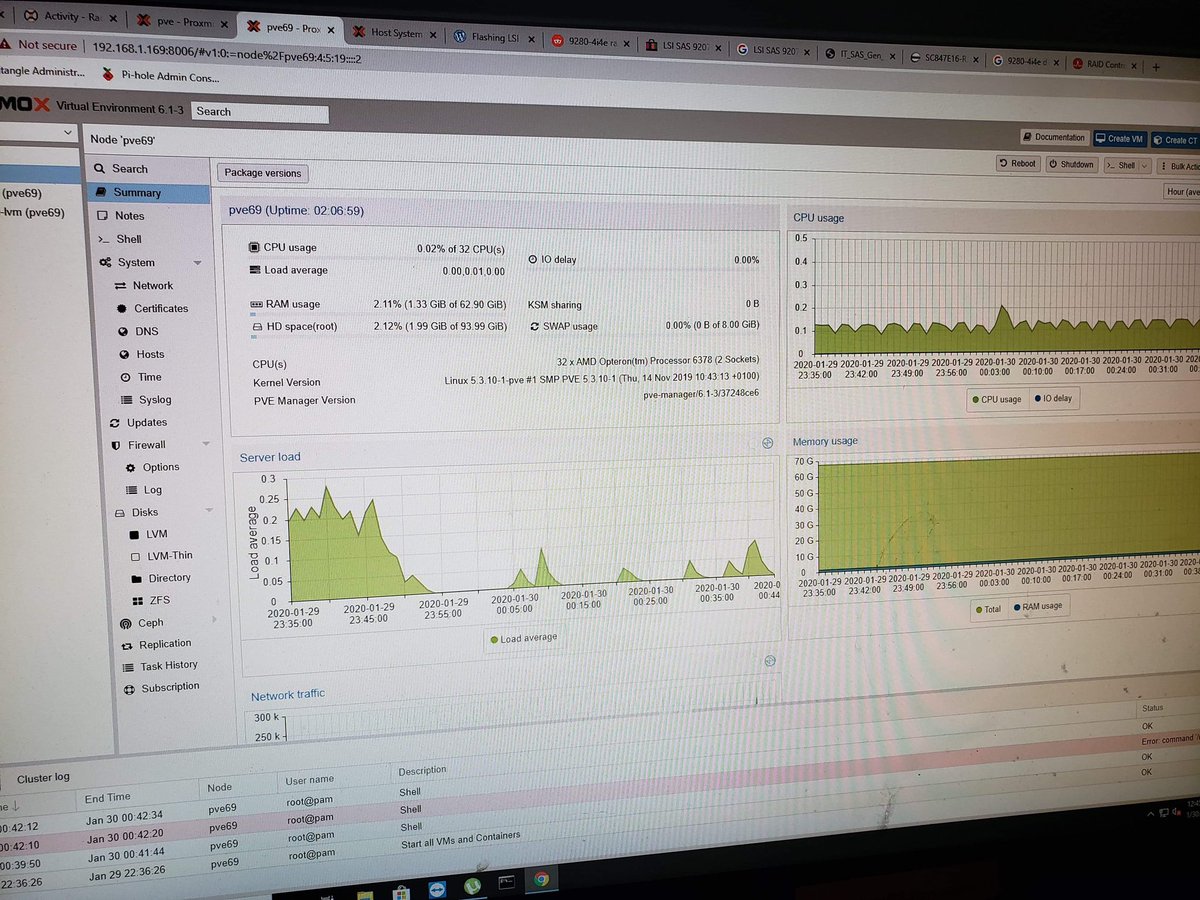1200x900 pixels.
Task: Switch to the 'Flashing LSI' browser tab
Action: [495, 37]
